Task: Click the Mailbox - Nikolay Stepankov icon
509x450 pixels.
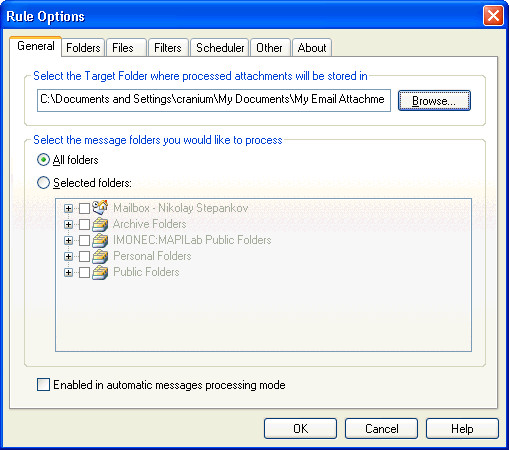Action: 100,208
